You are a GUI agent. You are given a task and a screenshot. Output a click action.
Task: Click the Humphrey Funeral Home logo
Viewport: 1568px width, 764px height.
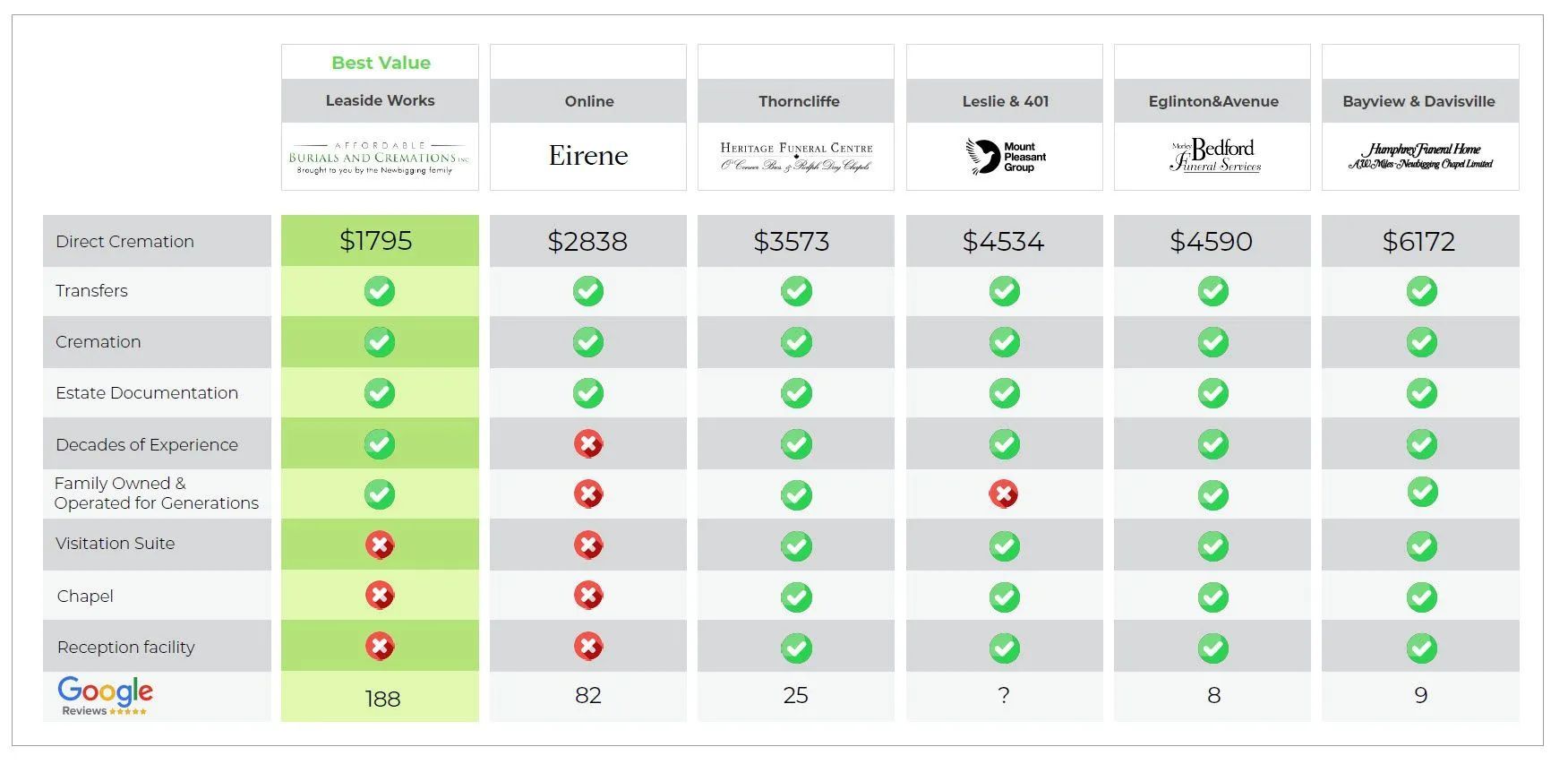pyautogui.click(x=1420, y=156)
